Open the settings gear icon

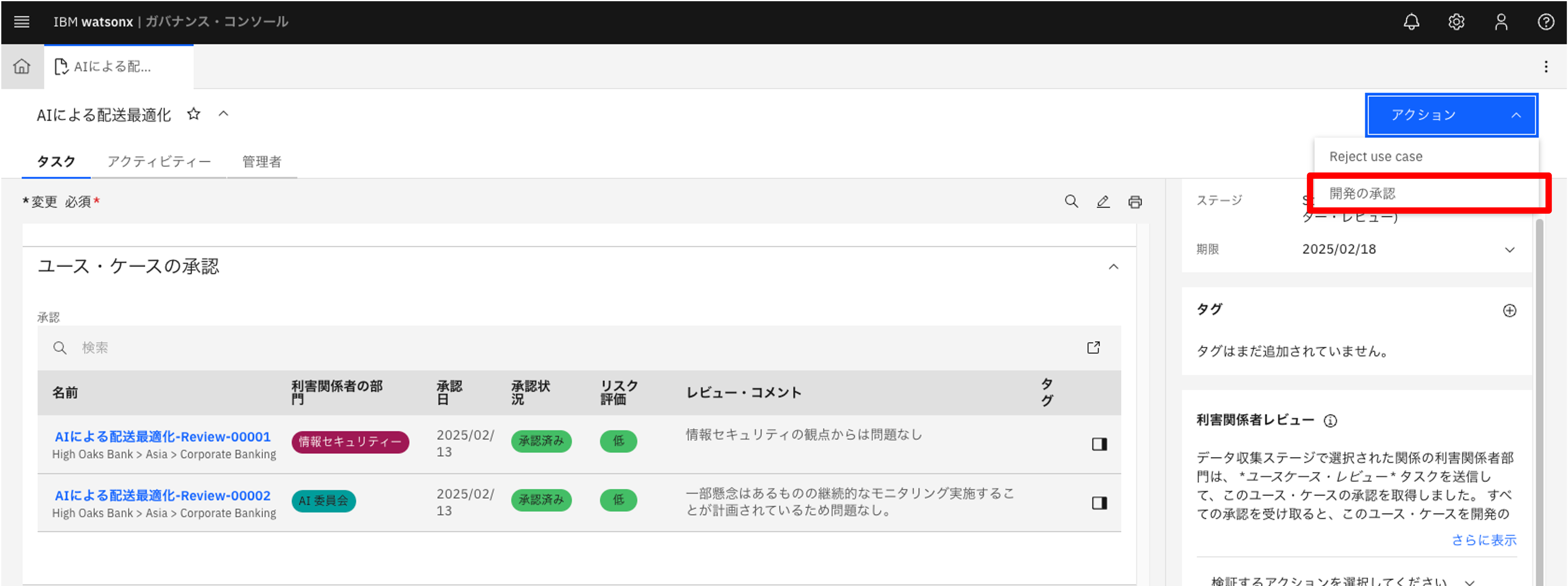click(x=1456, y=22)
